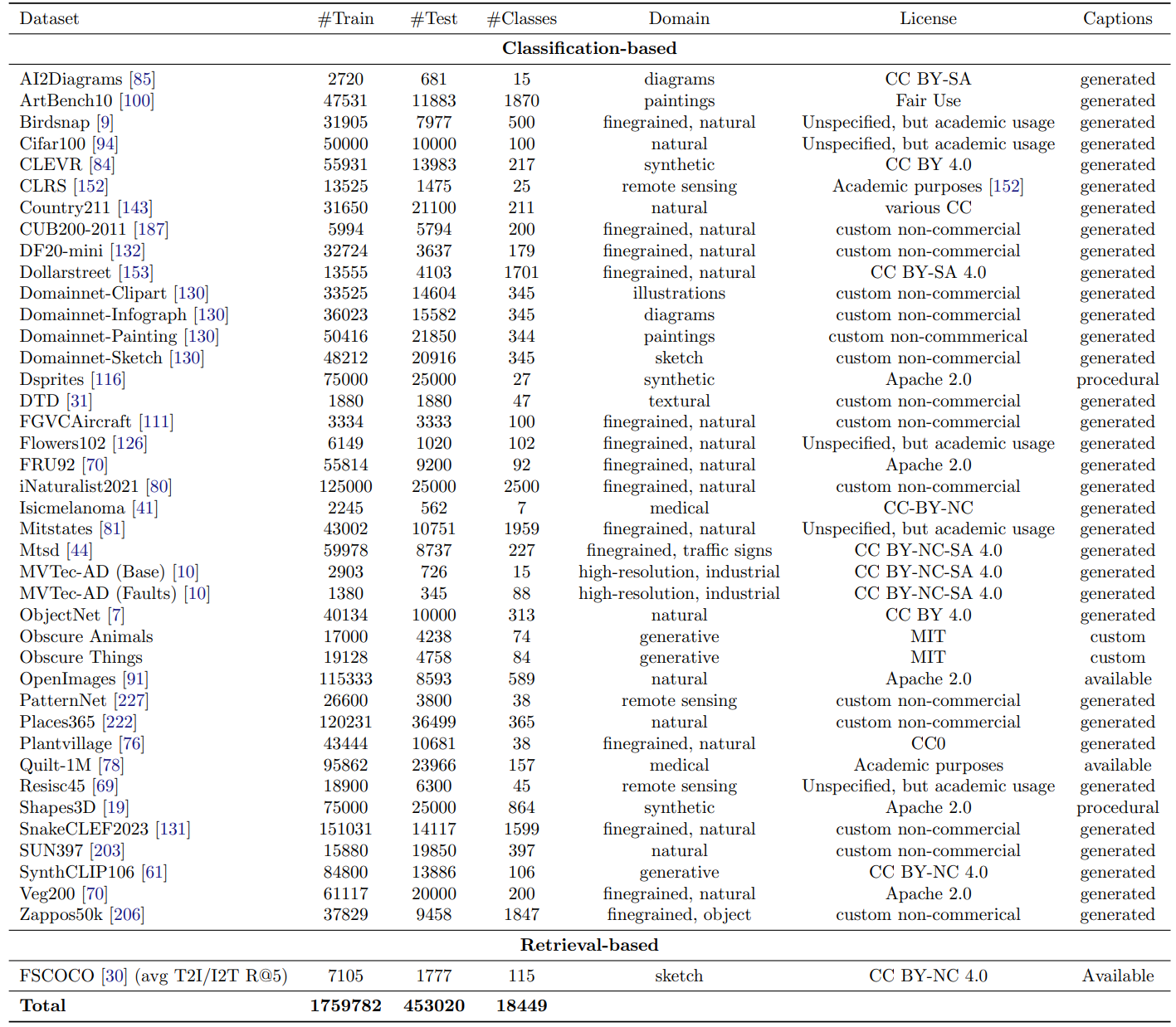Image resolution: width=1176 pixels, height=1027 pixels.
Task: Open citation link [227] beside PatternNet
Action: pos(131,700)
